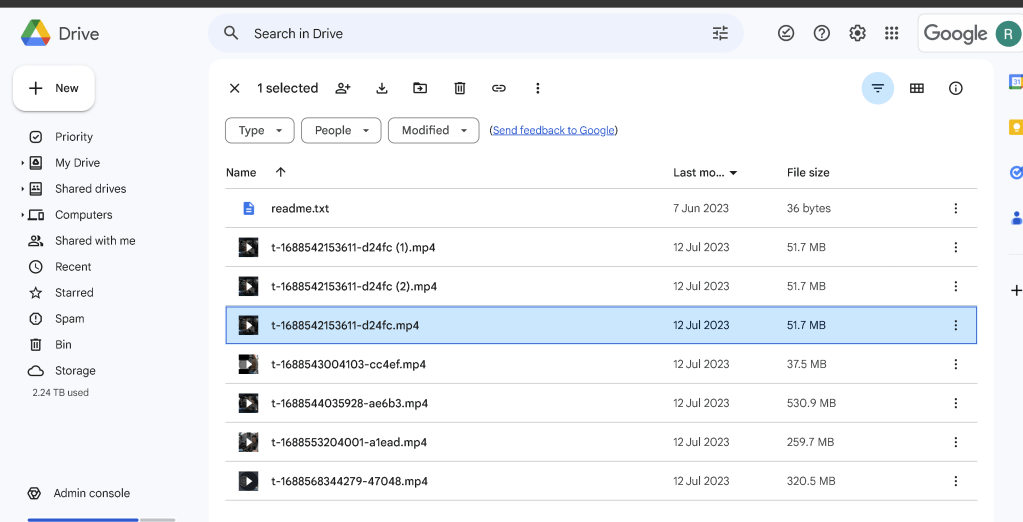Open more actions for a1ead.mp4
This screenshot has height=522, width=1023.
click(x=955, y=442)
